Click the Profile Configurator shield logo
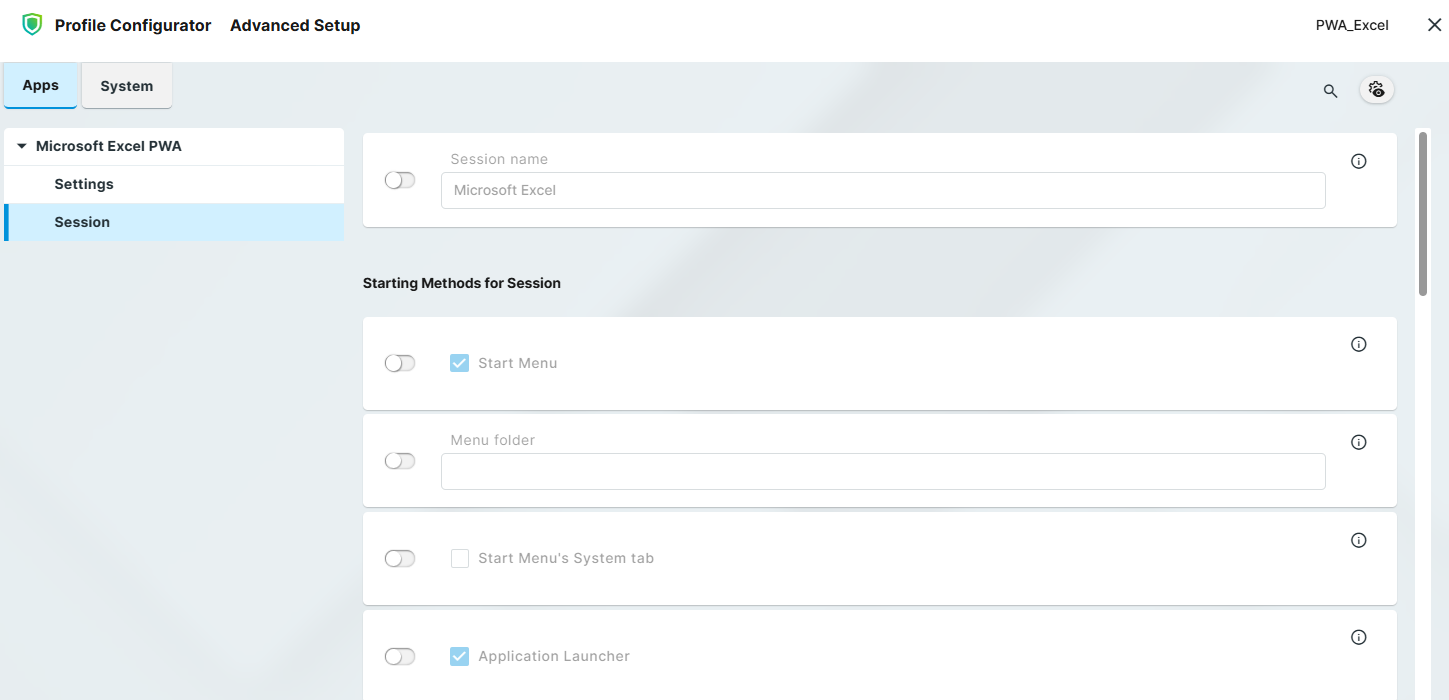Image resolution: width=1449 pixels, height=700 pixels. point(33,25)
